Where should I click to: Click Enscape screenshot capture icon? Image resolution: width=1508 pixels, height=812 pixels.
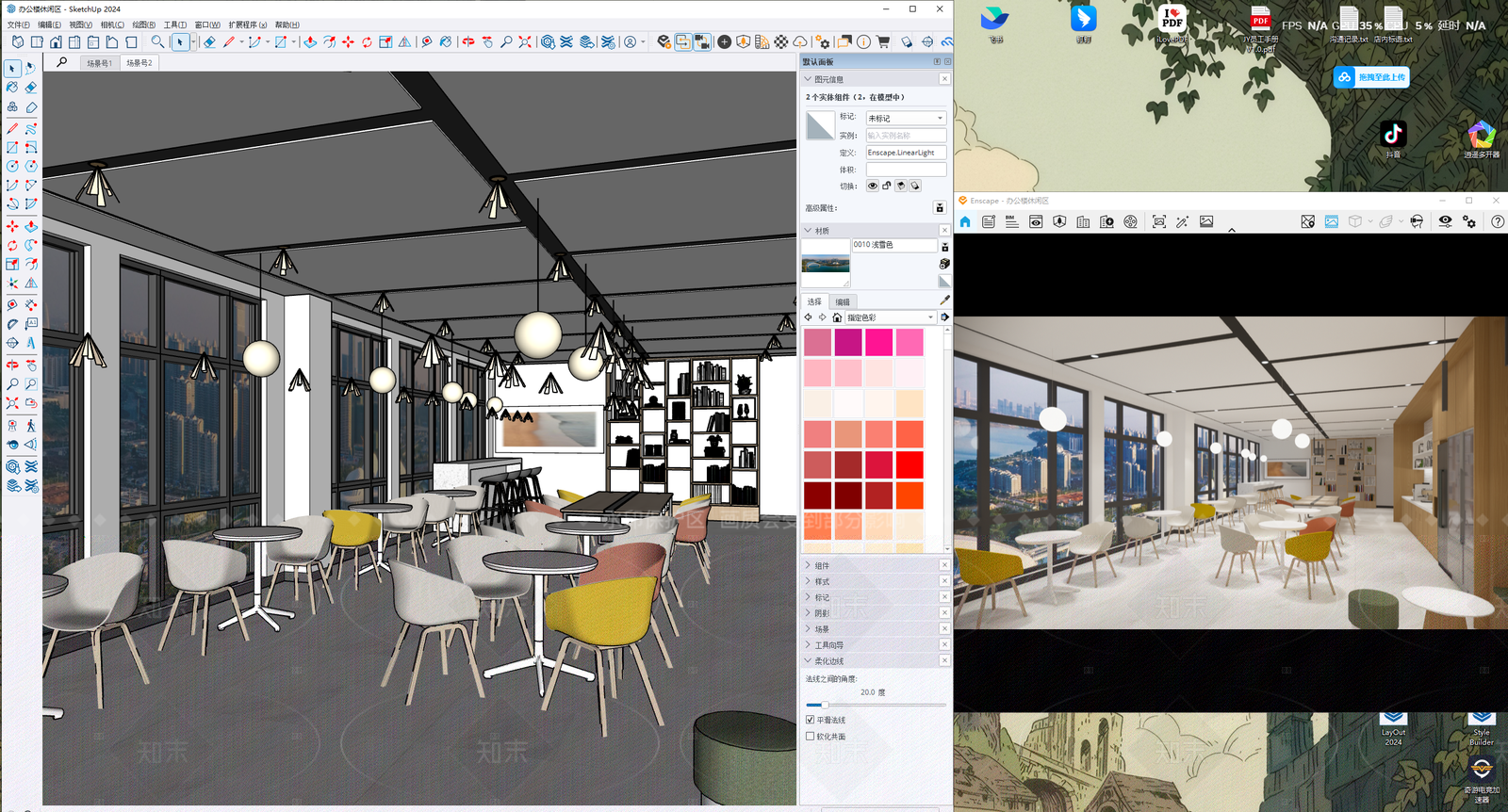click(1159, 222)
